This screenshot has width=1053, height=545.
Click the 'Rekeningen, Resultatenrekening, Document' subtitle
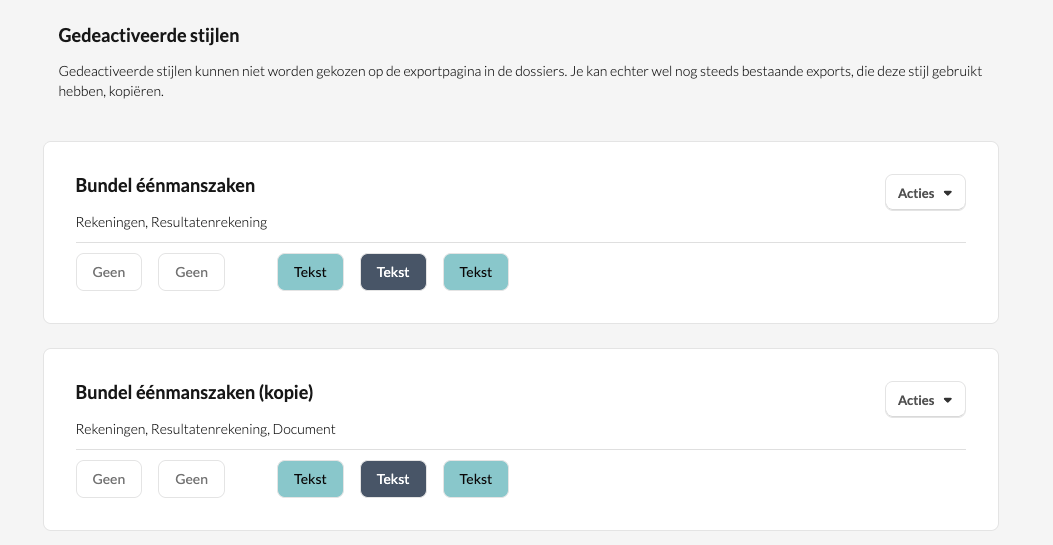pos(205,429)
